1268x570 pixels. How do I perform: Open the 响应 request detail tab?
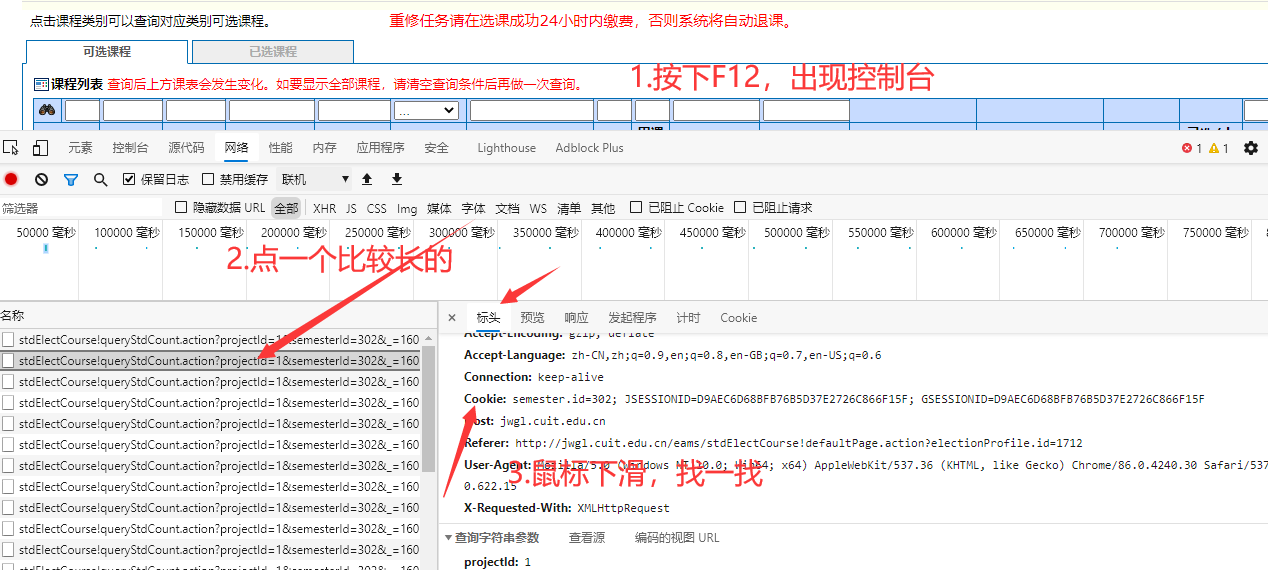(577, 318)
